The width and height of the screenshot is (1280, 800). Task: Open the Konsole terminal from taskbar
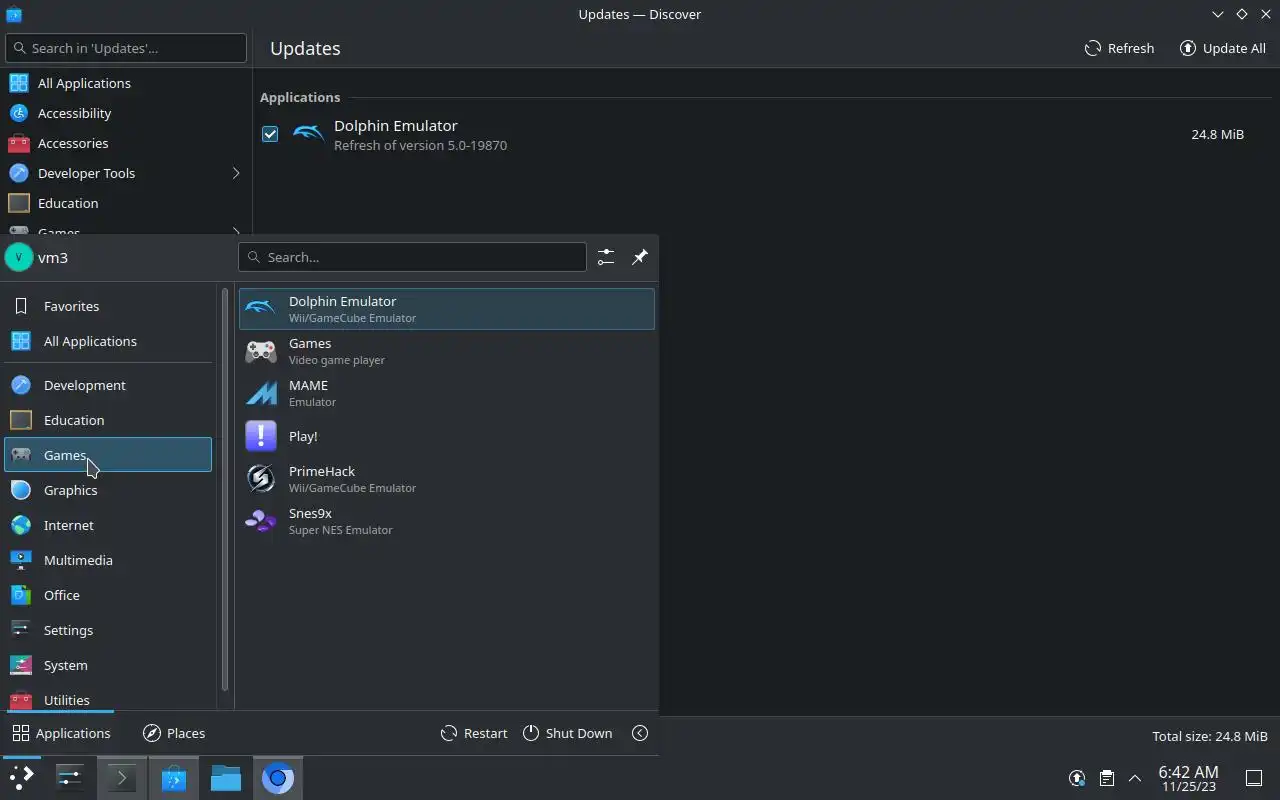coord(122,778)
